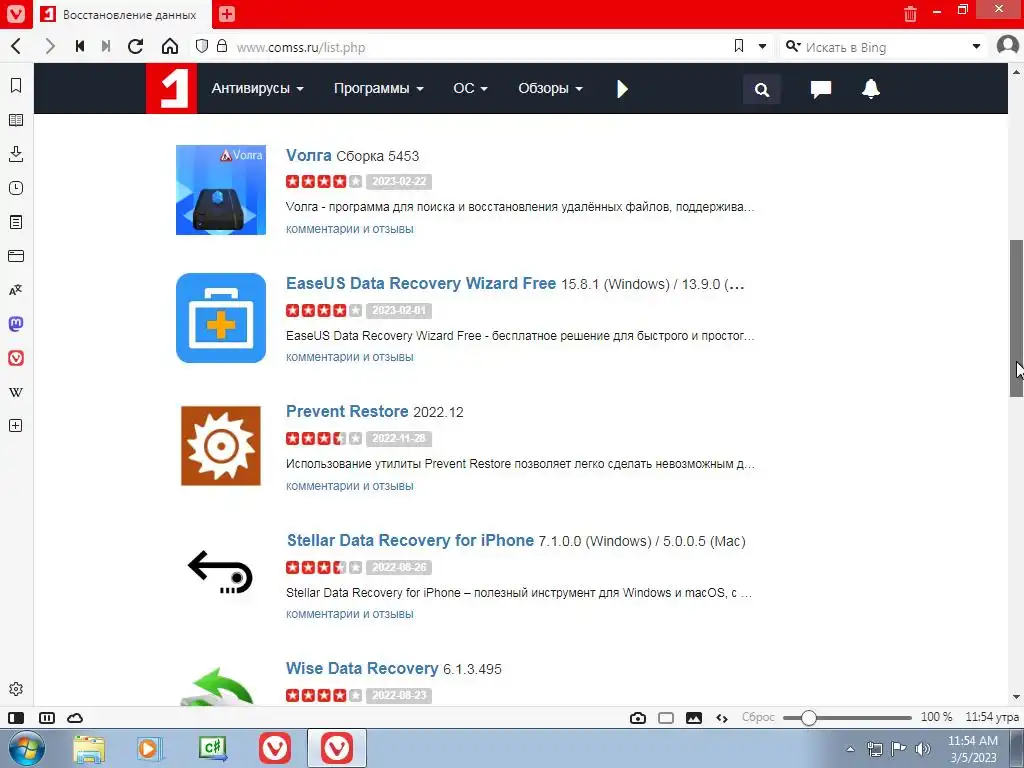This screenshot has width=1024, height=768.
Task: View site info via padlock icon
Action: (222, 46)
